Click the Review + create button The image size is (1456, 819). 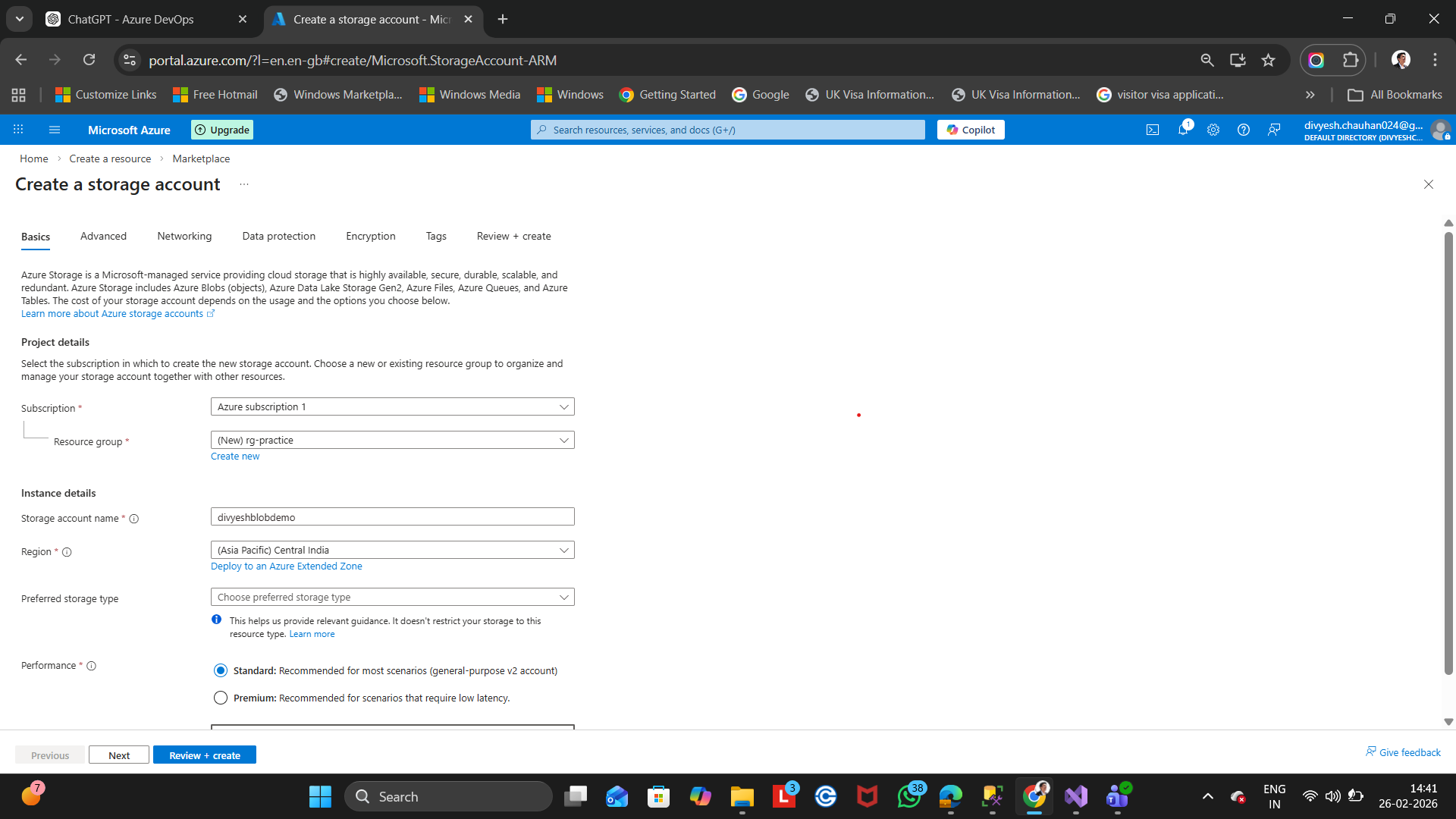pos(204,755)
